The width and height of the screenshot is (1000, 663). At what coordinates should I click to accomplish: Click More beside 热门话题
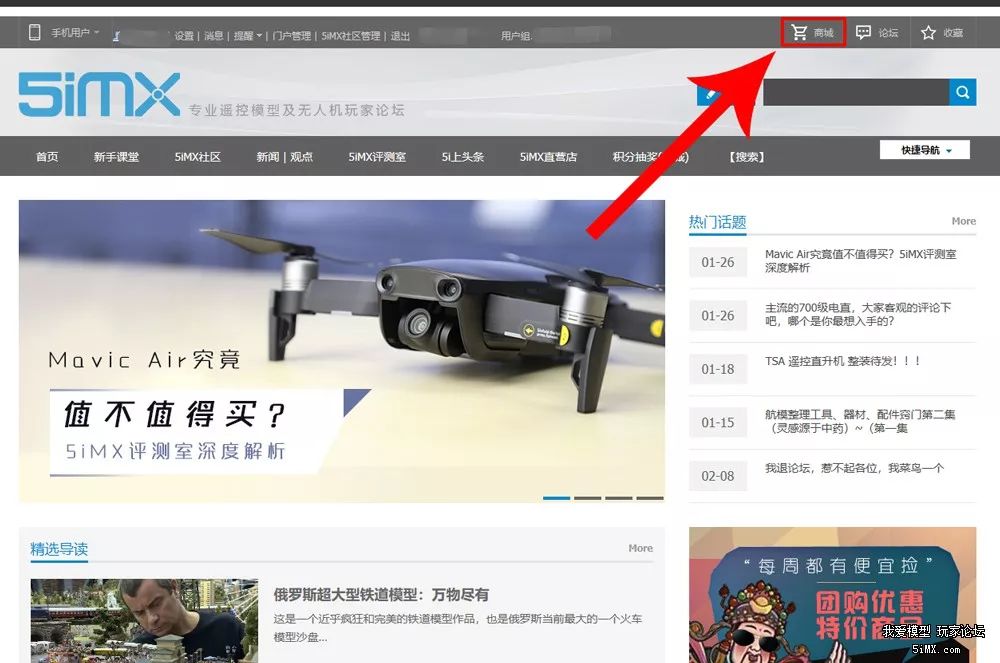click(x=962, y=221)
